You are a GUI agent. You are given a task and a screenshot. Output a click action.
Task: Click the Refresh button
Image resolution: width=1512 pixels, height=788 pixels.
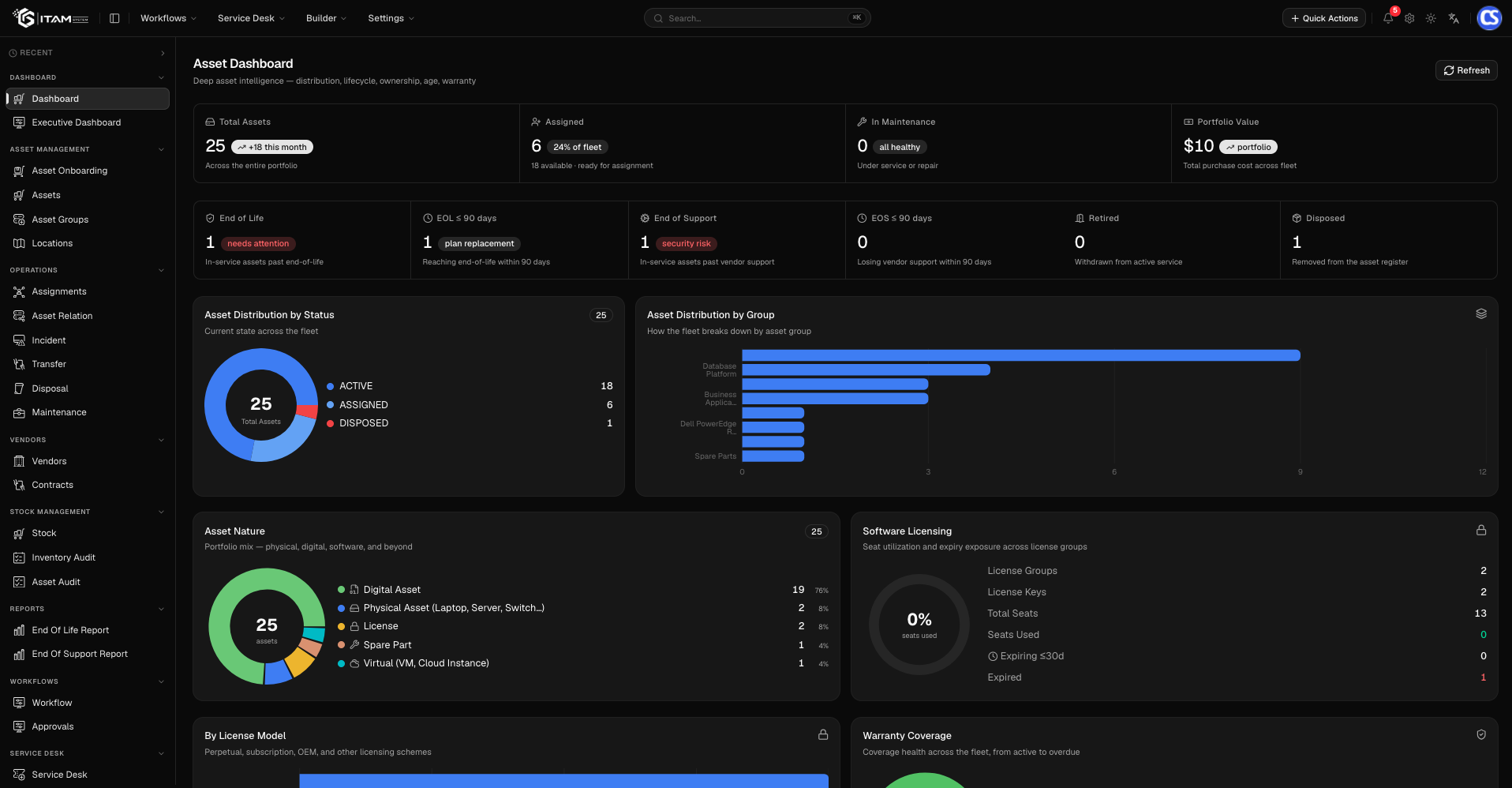point(1466,70)
